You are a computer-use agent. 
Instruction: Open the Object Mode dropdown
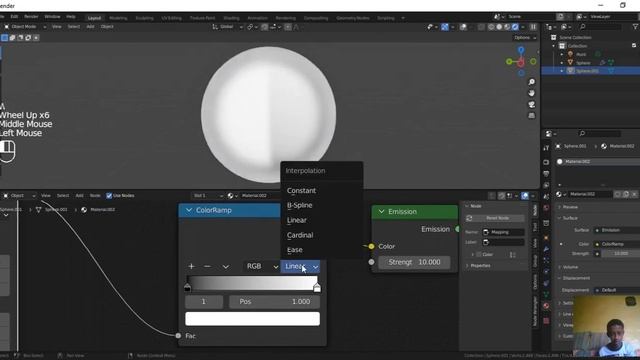pos(25,27)
